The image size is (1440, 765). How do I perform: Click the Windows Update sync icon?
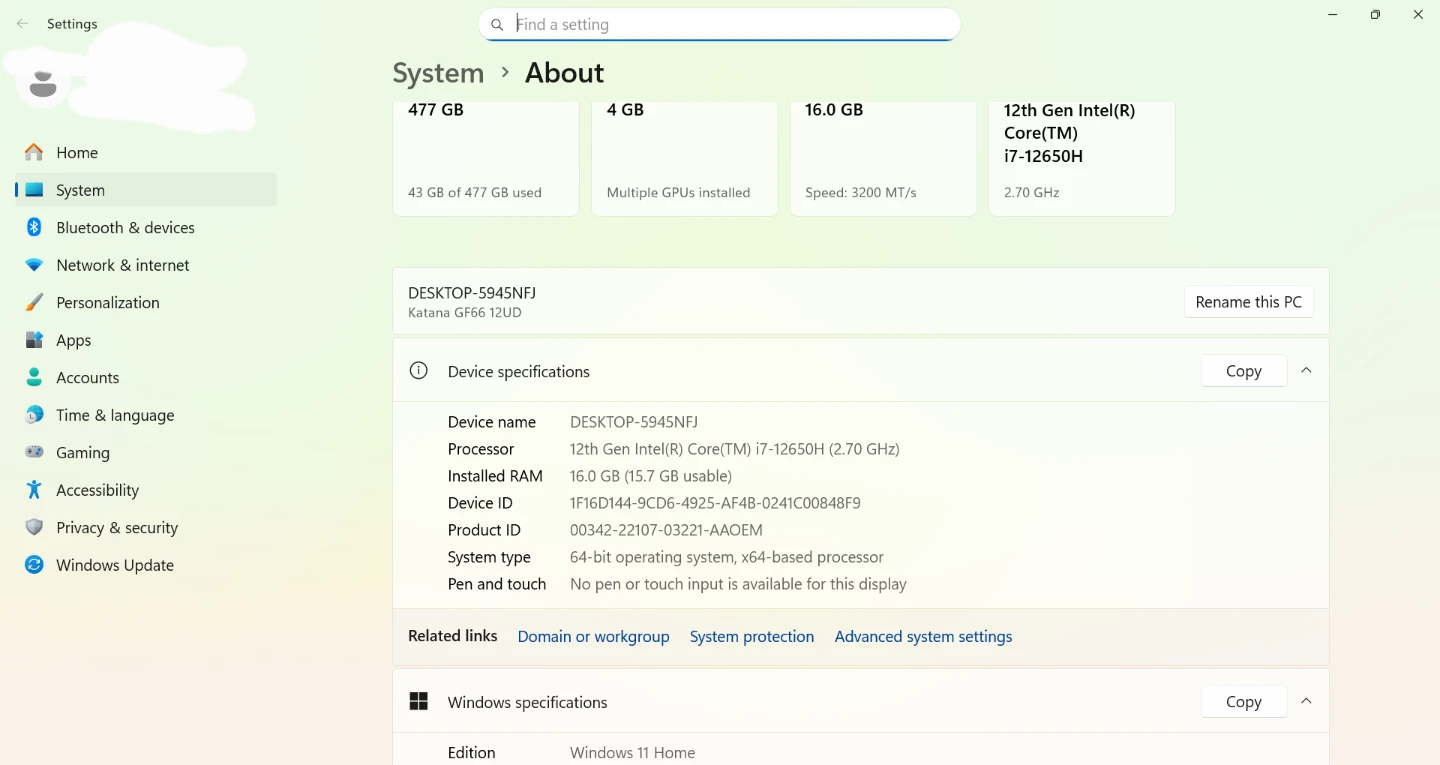click(34, 565)
